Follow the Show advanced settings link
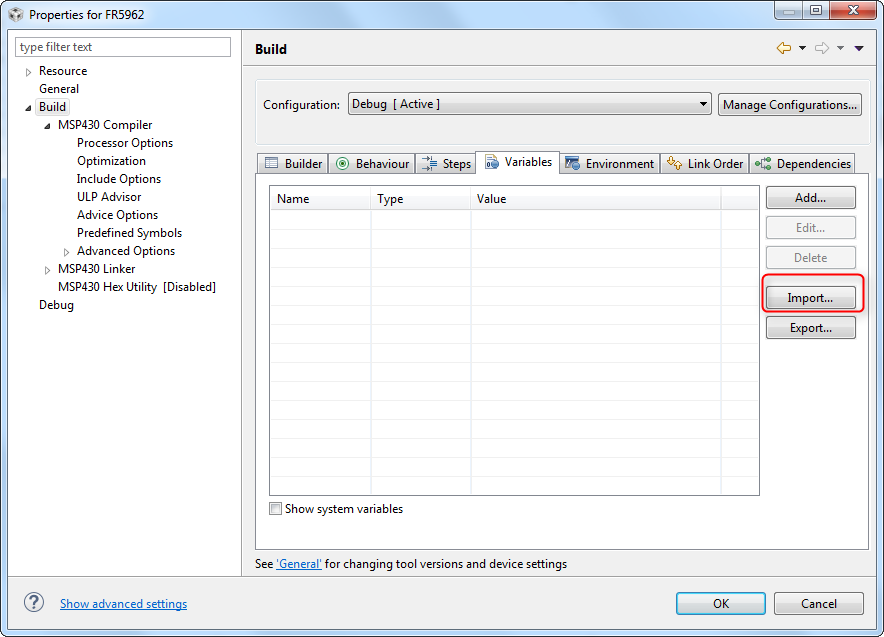 pyautogui.click(x=123, y=603)
